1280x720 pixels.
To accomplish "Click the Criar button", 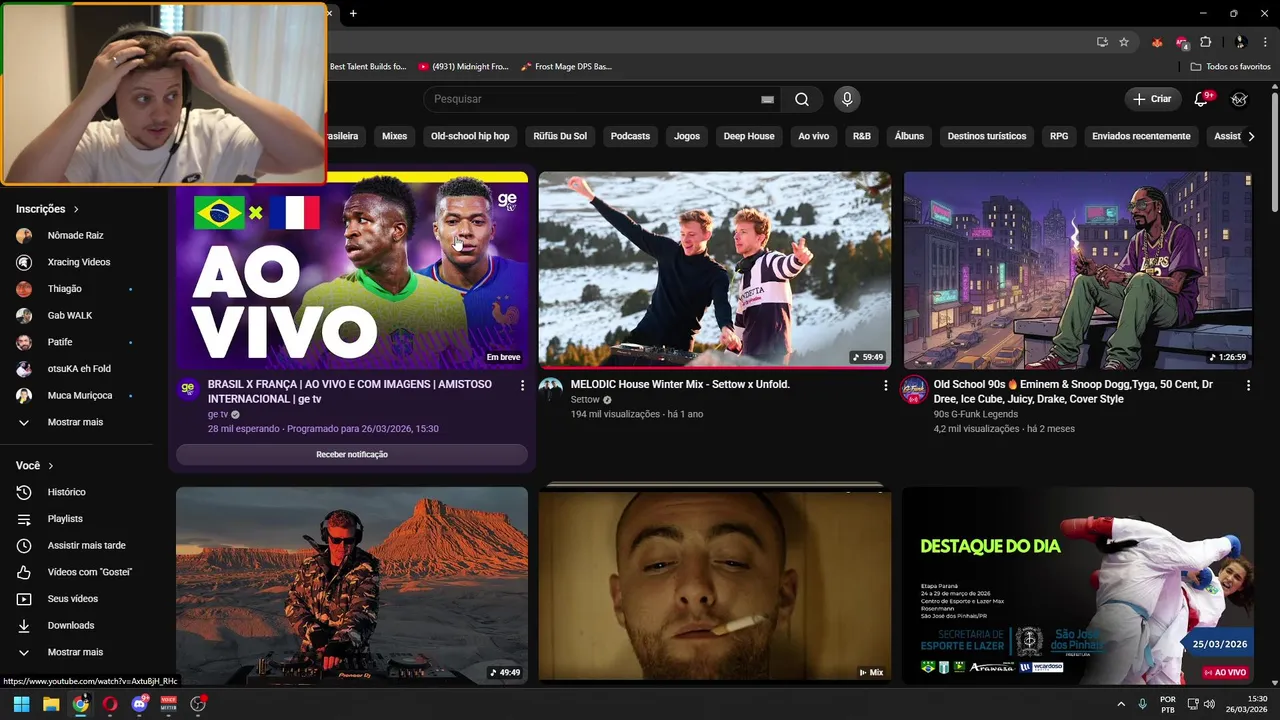I will [1151, 99].
